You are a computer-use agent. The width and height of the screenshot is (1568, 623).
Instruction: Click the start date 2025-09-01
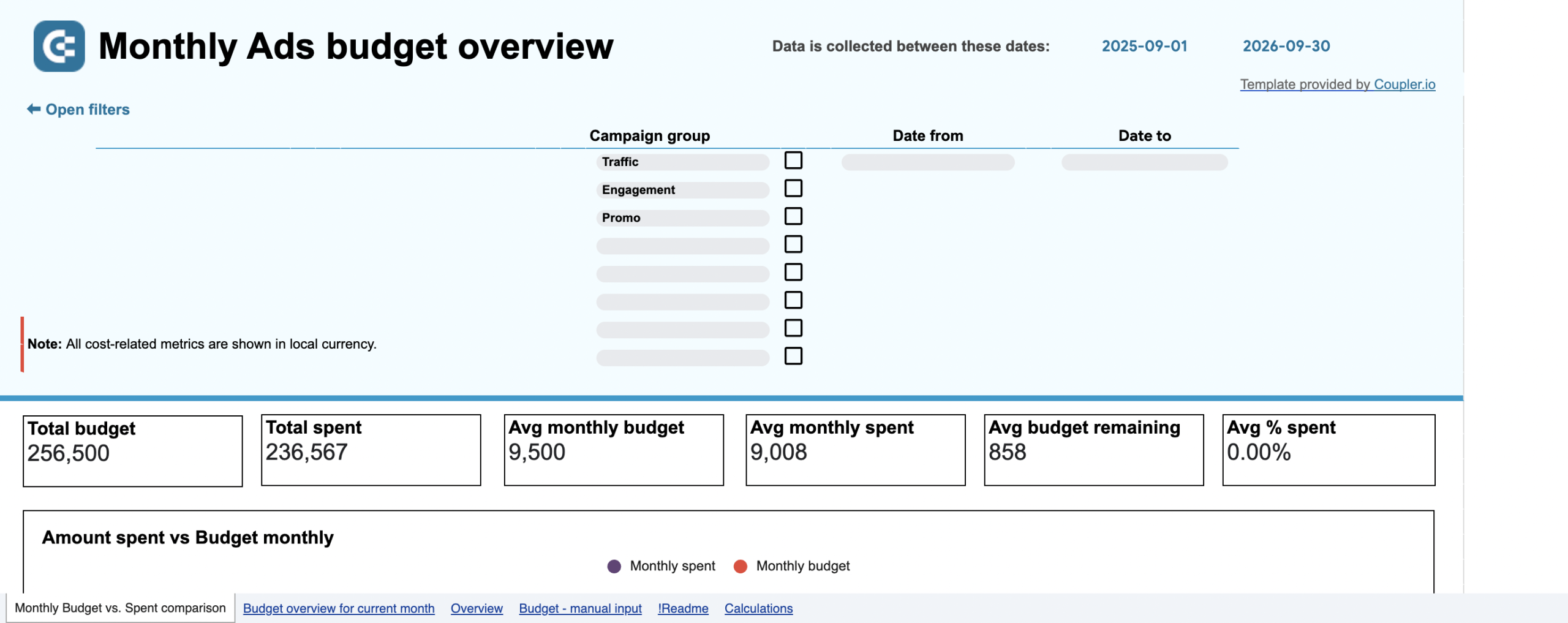click(x=1144, y=46)
